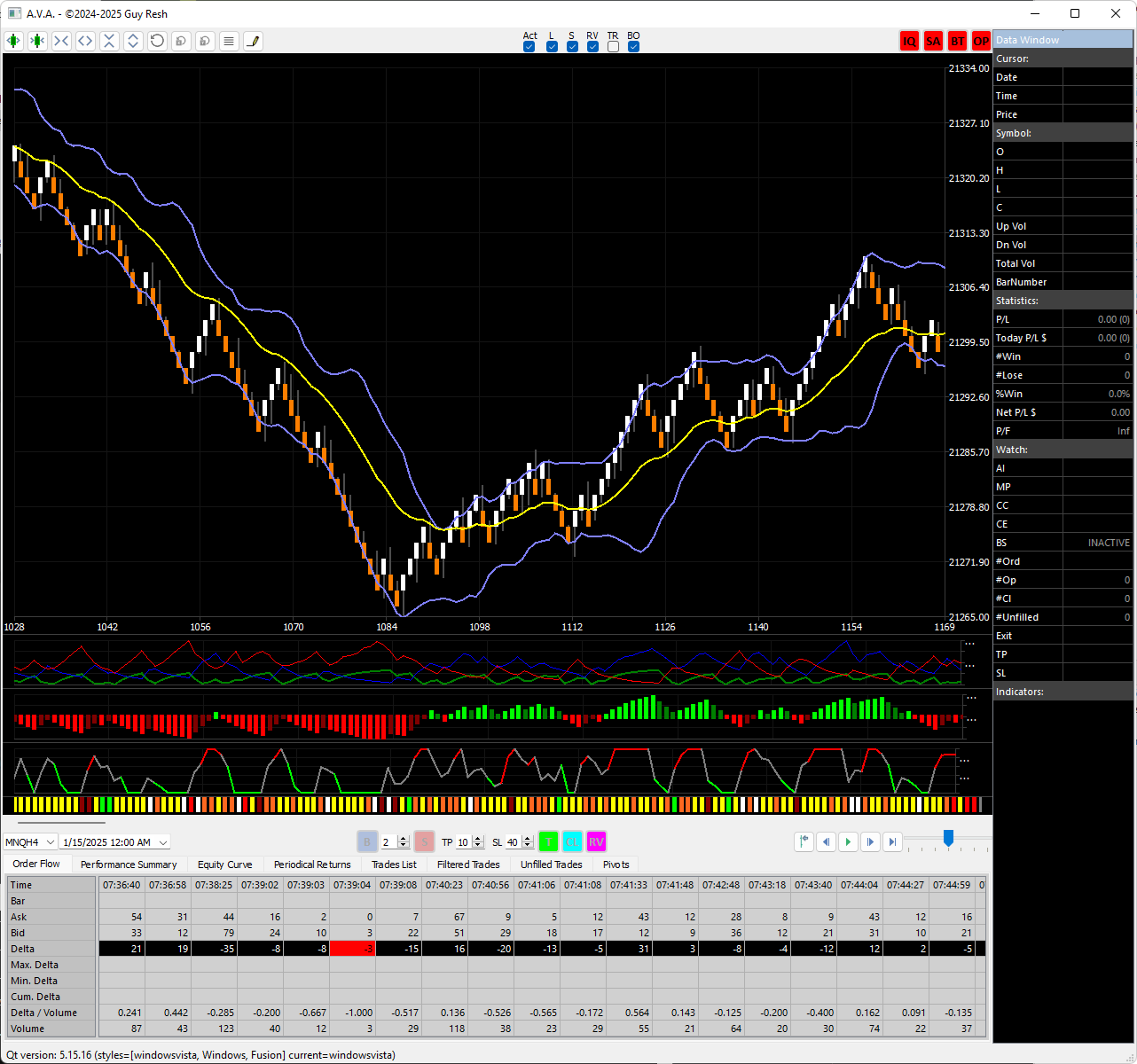The height and width of the screenshot is (1064, 1137).
Task: Select the pencil drawing tool
Action: (x=253, y=41)
